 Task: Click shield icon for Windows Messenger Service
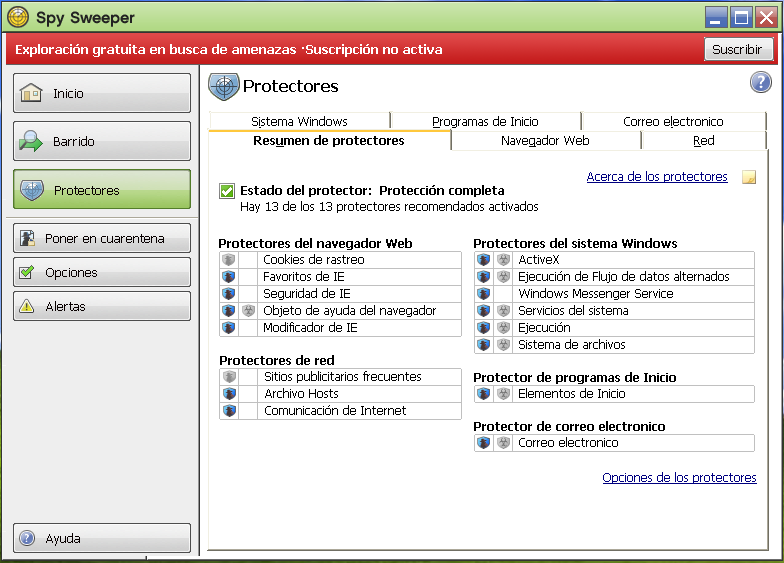pos(484,294)
